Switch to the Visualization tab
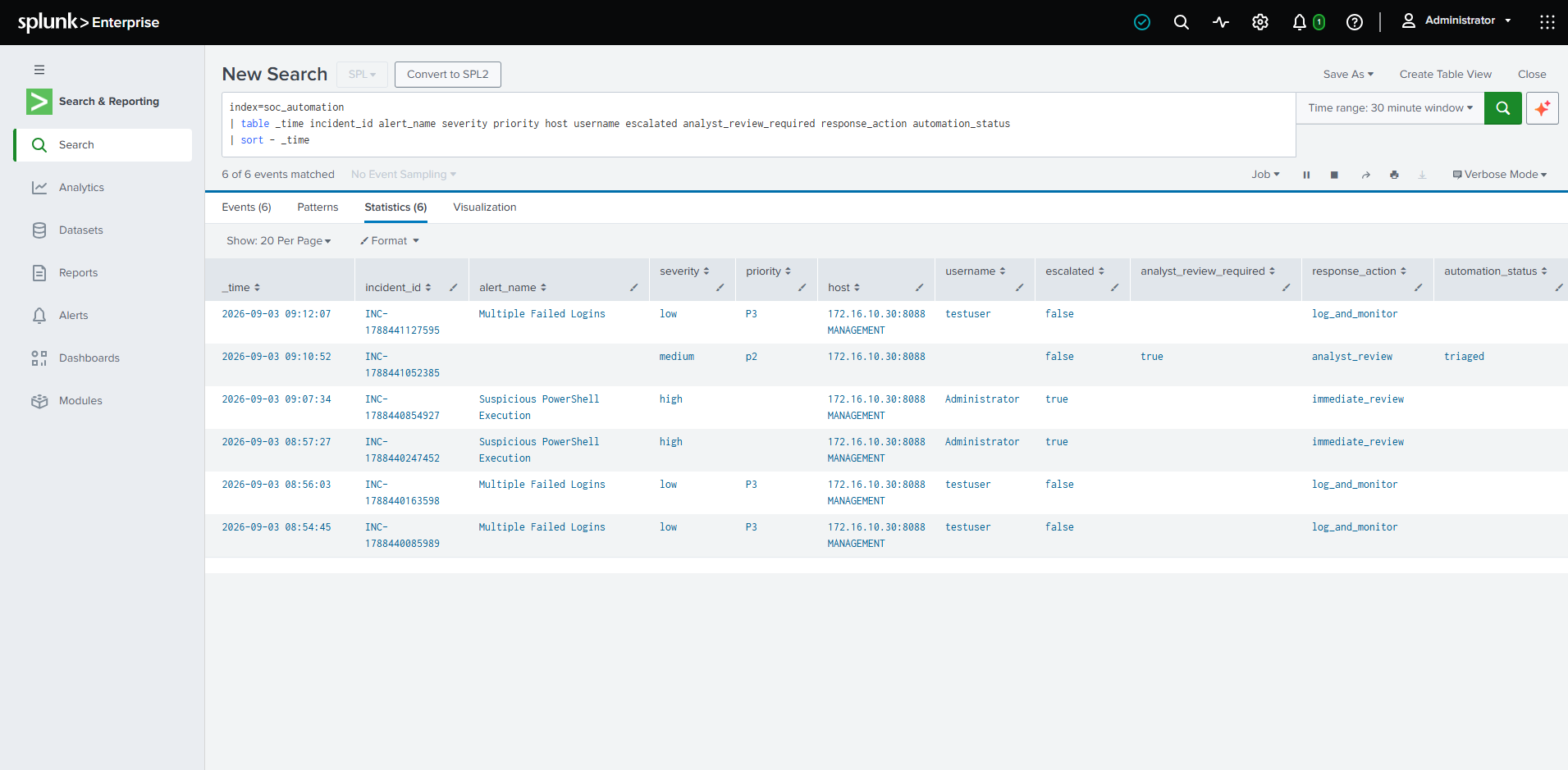Viewport: 1568px width, 770px height. pos(485,207)
